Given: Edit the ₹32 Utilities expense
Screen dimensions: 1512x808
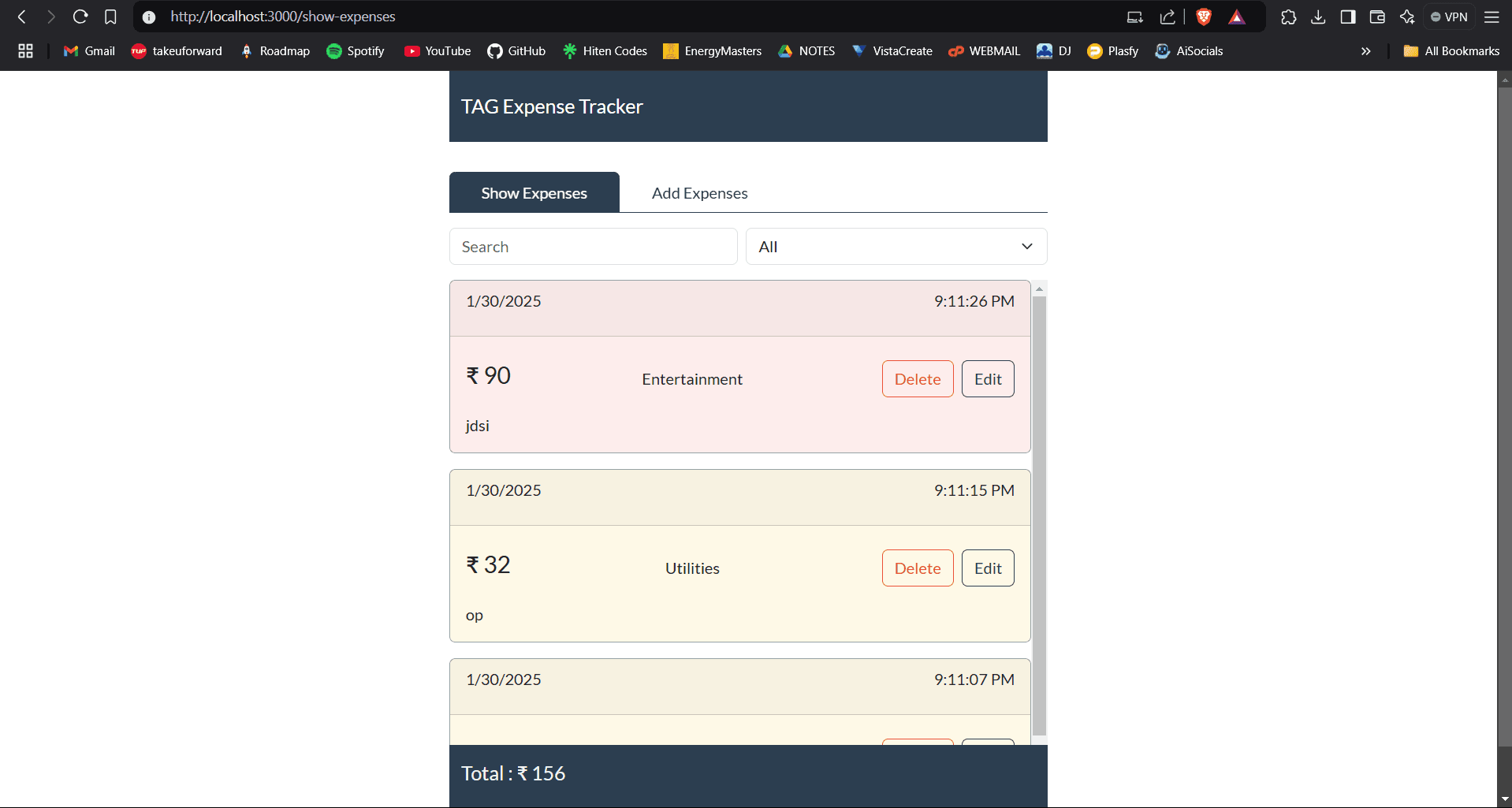Looking at the screenshot, I should coord(987,568).
